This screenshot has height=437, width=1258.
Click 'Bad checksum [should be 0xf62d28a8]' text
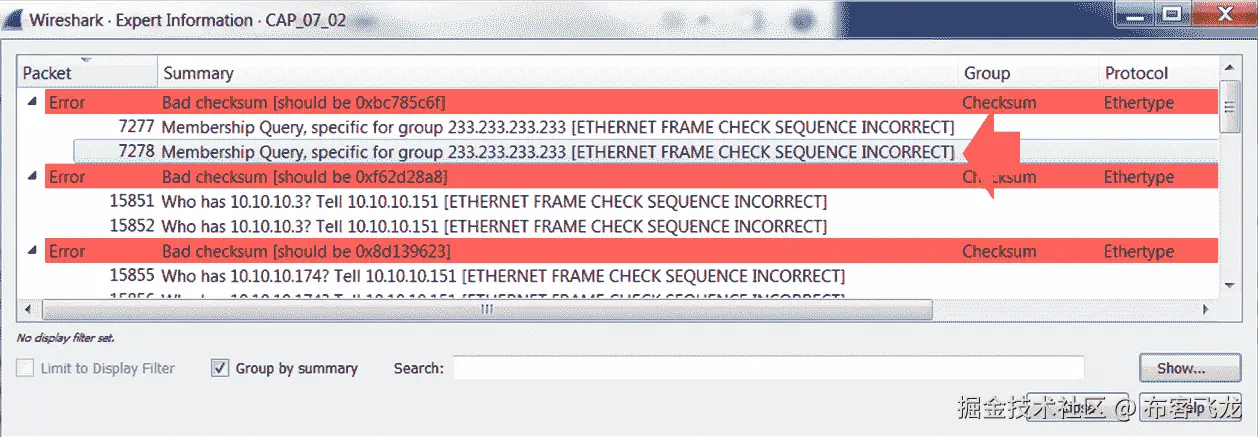[x=304, y=177]
